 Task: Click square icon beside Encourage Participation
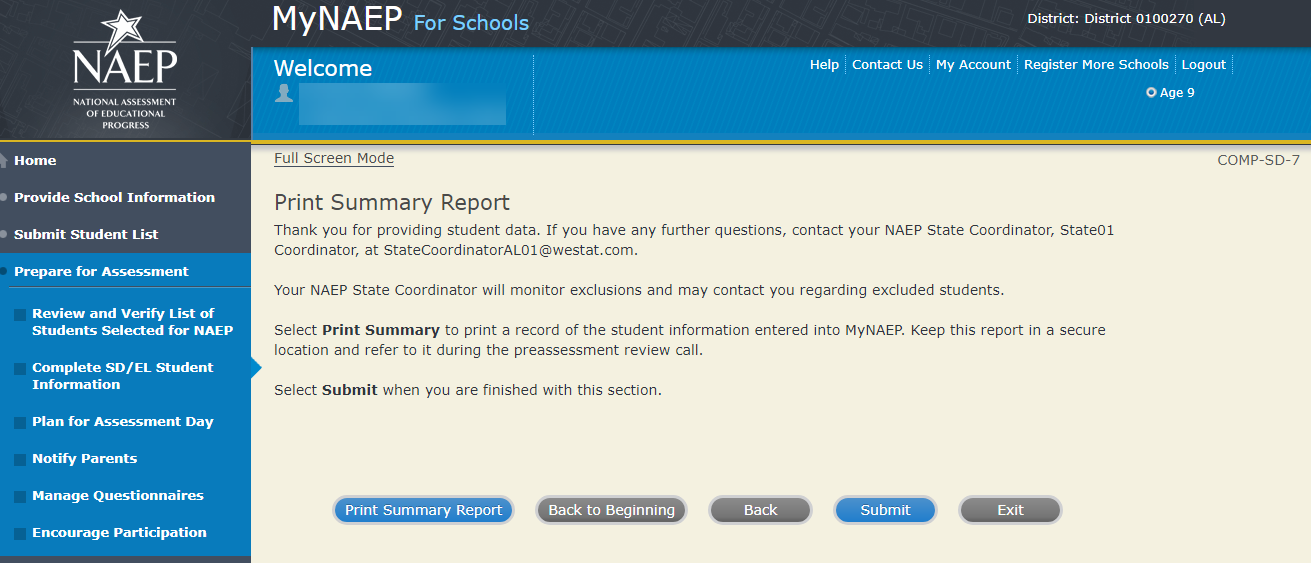click(20, 534)
